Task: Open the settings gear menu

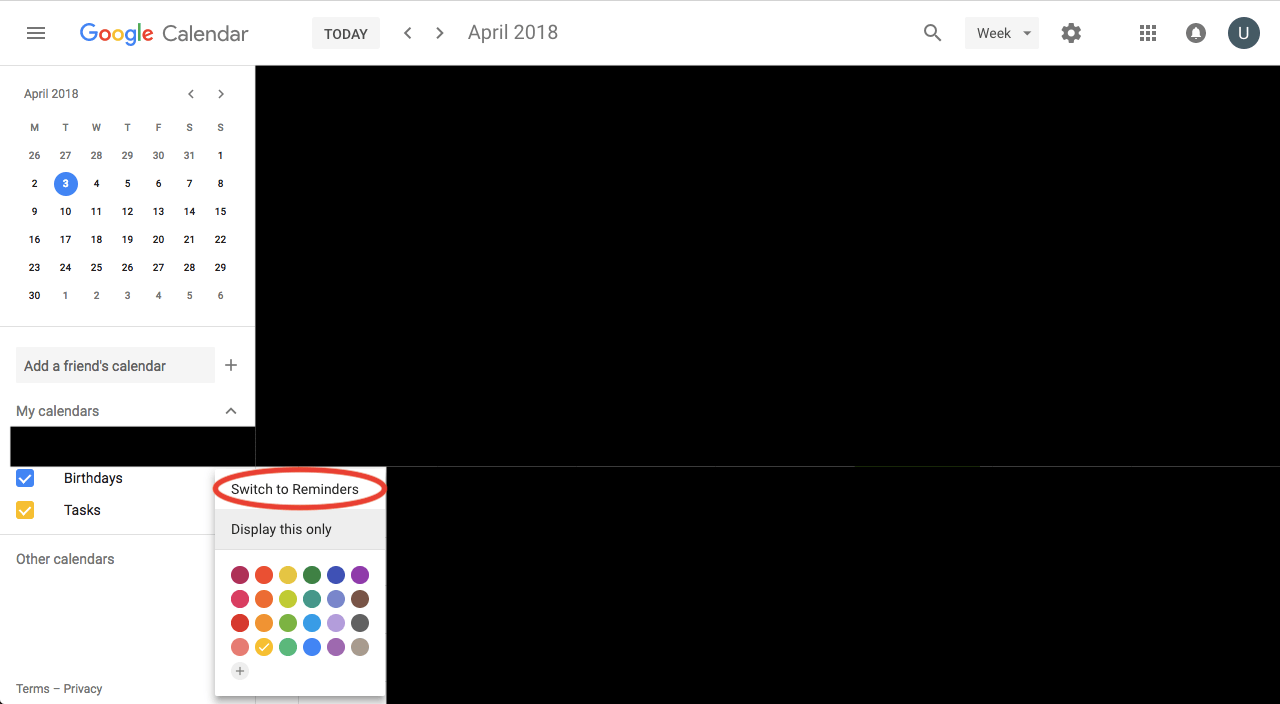Action: [1071, 33]
